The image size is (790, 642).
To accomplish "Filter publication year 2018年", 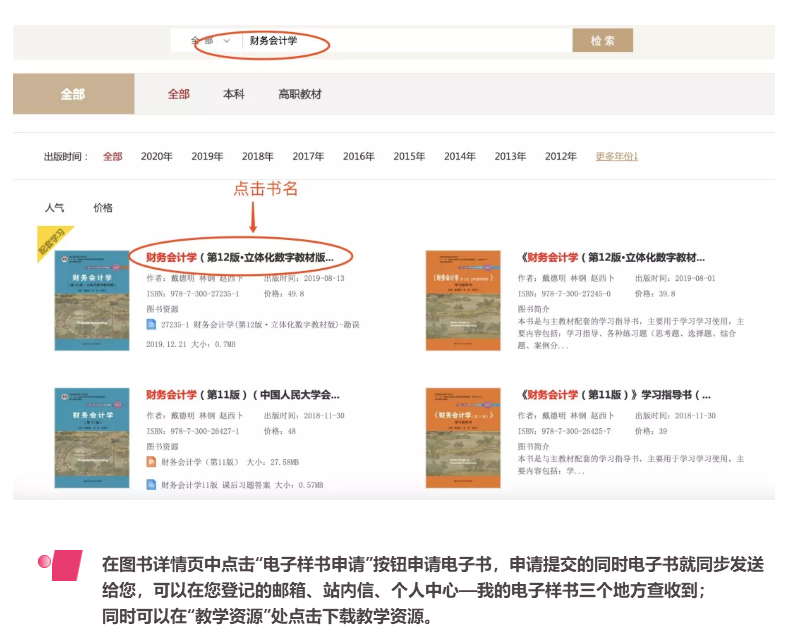I will (257, 156).
